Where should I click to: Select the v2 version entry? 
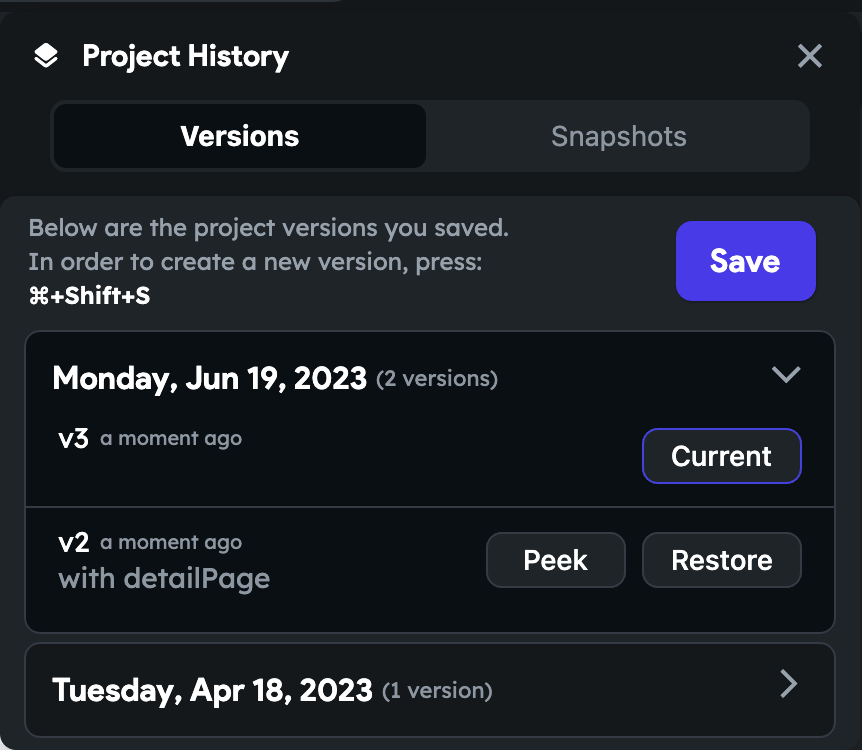pos(71,541)
